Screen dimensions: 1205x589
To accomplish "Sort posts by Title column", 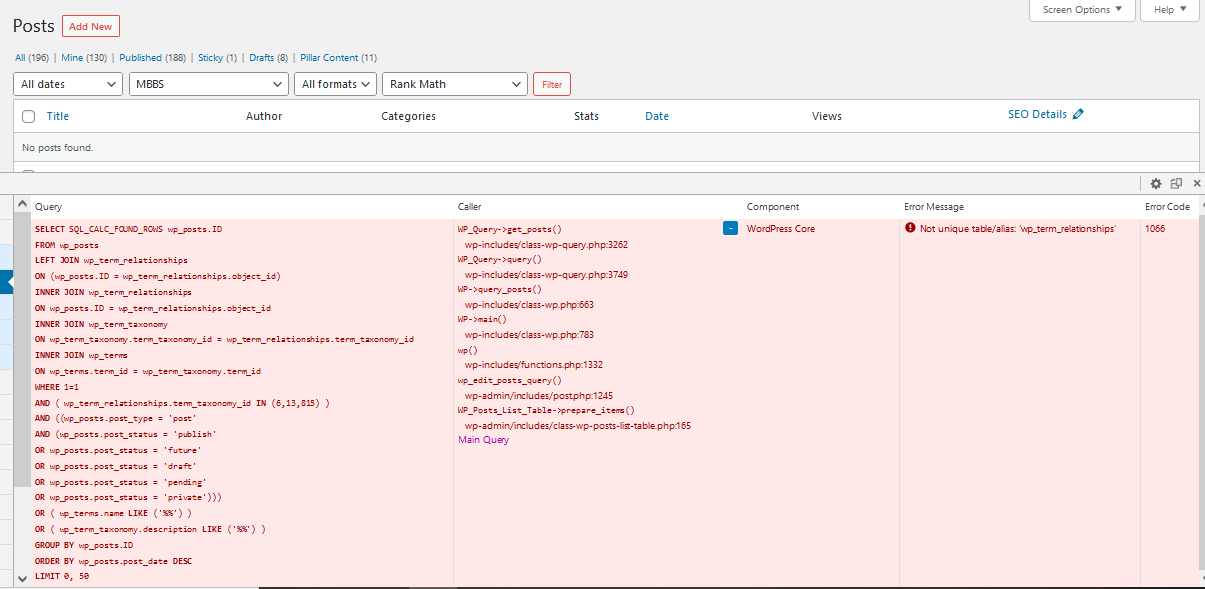I will pos(58,116).
